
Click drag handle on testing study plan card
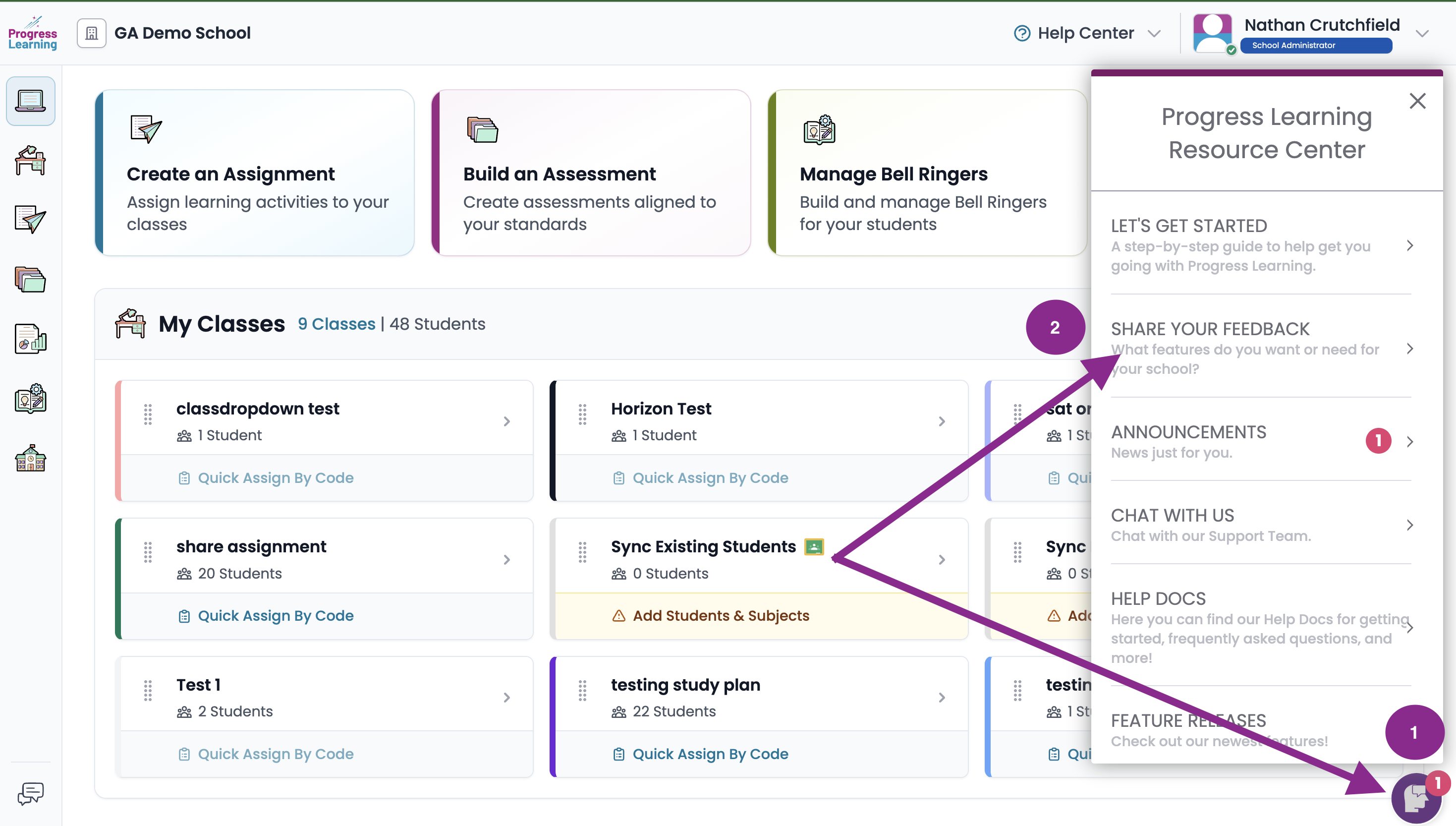582,691
